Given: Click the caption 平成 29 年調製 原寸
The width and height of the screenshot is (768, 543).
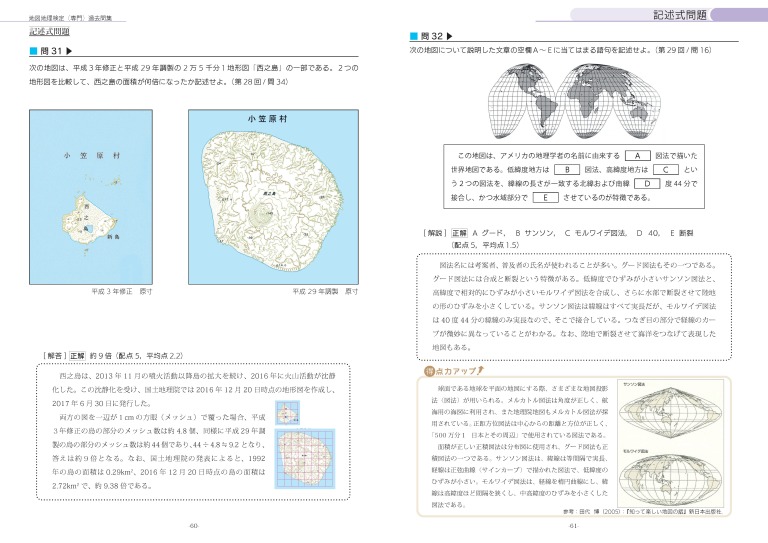Looking at the screenshot, I should (325, 291).
